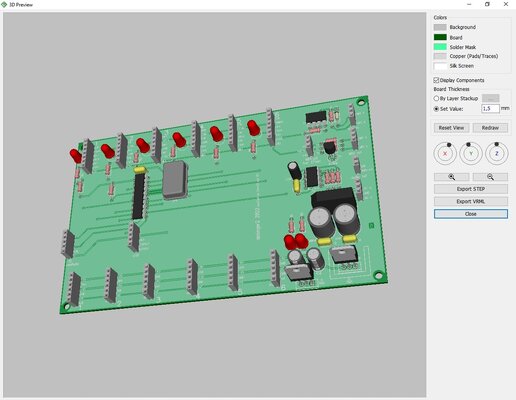Click the Export STEP button

click(471, 189)
